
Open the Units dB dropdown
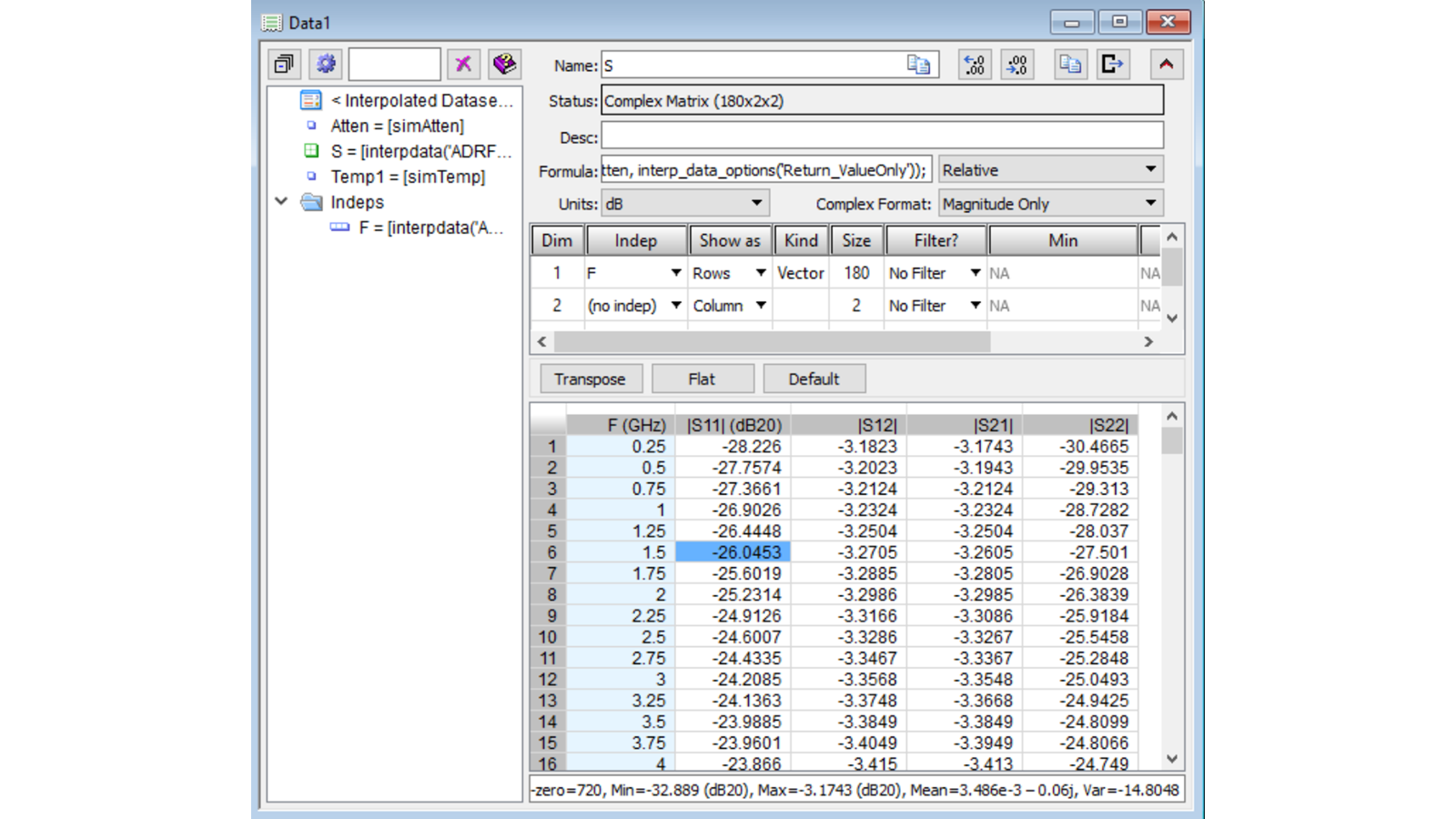click(685, 204)
